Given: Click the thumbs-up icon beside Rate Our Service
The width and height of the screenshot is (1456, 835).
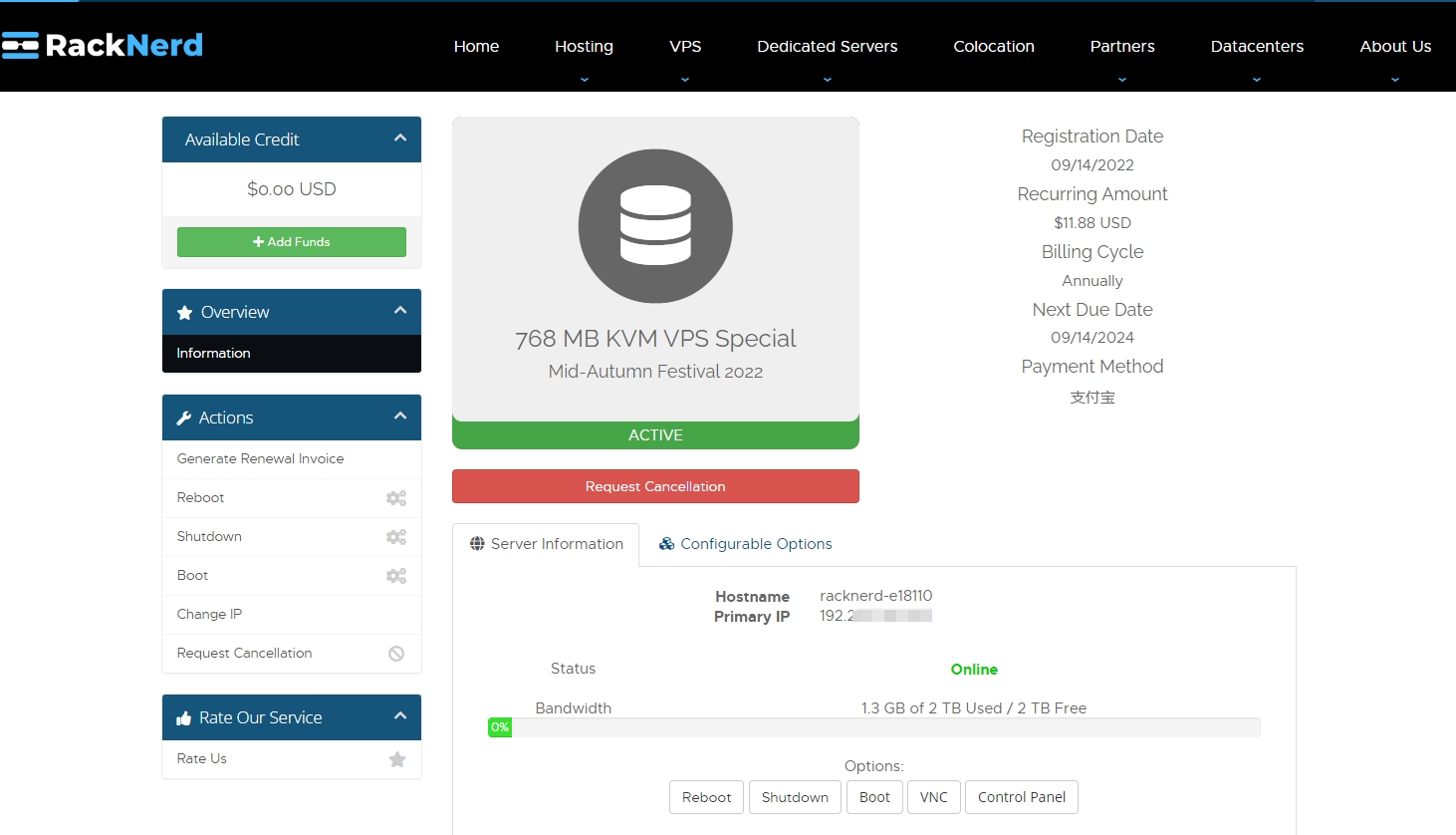Looking at the screenshot, I should [x=184, y=718].
